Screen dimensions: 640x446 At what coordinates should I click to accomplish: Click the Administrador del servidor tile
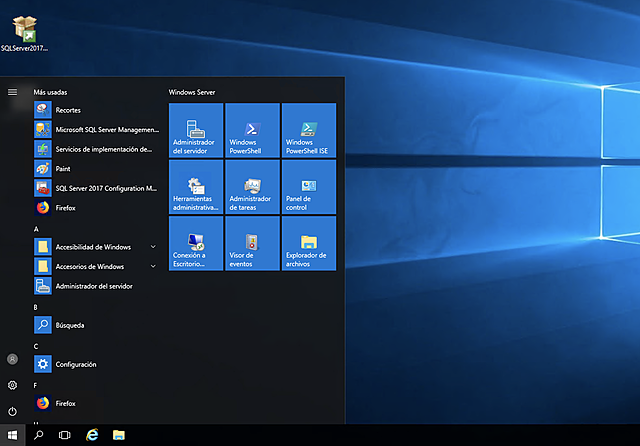[x=196, y=130]
